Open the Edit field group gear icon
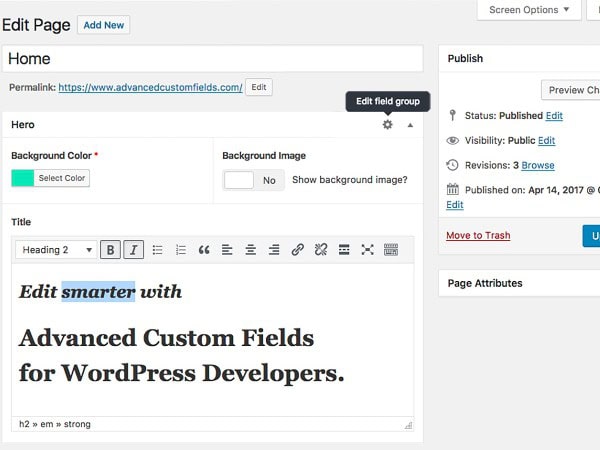The width and height of the screenshot is (600, 450). pyautogui.click(x=388, y=125)
